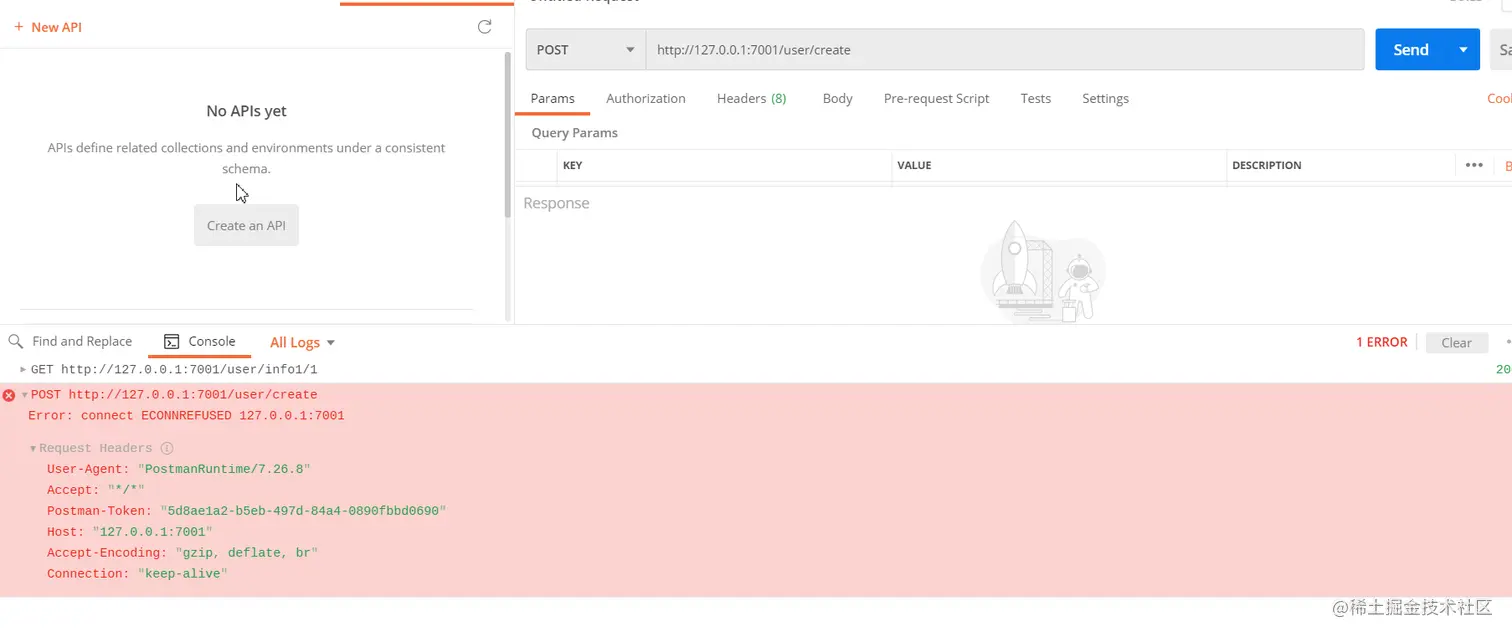Open the HTTP method POST dropdown
The width and height of the screenshot is (1512, 637).
tap(586, 50)
